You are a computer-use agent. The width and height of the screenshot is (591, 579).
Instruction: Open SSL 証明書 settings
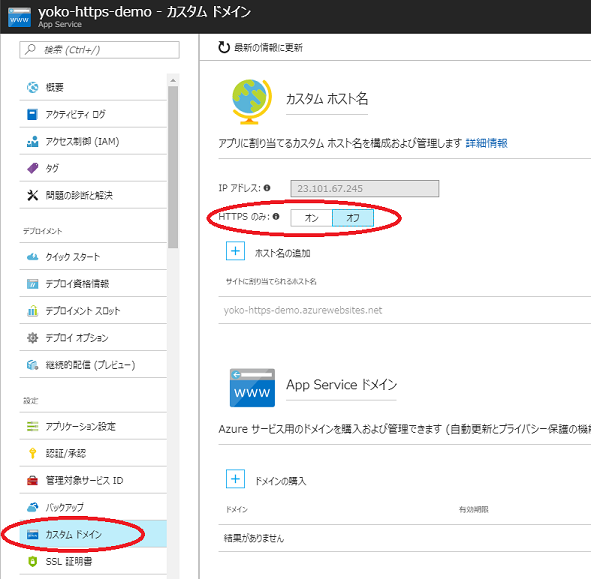93,561
